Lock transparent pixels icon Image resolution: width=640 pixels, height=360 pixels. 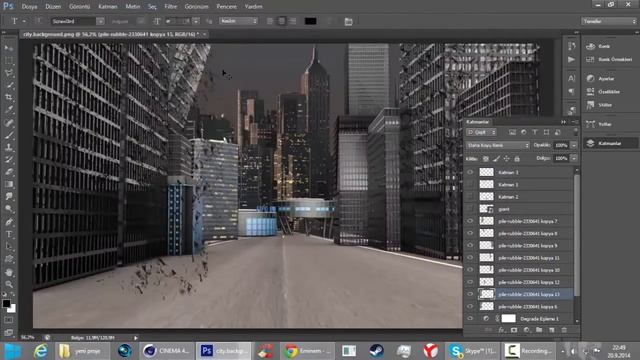486,158
